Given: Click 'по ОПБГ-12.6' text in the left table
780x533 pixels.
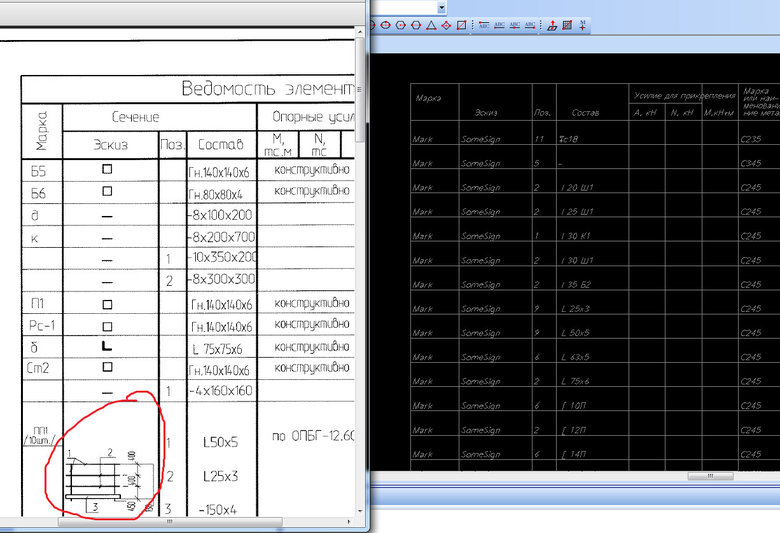Looking at the screenshot, I should point(313,436).
